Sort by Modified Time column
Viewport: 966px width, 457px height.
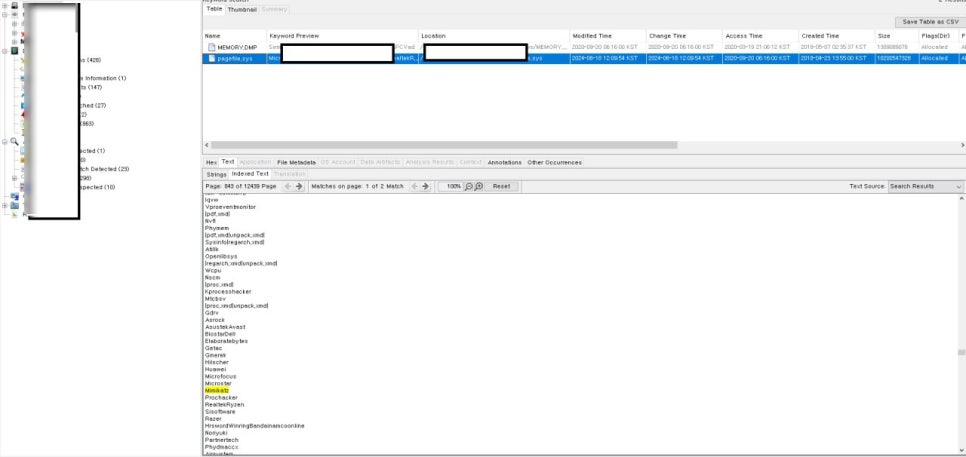pyautogui.click(x=607, y=36)
